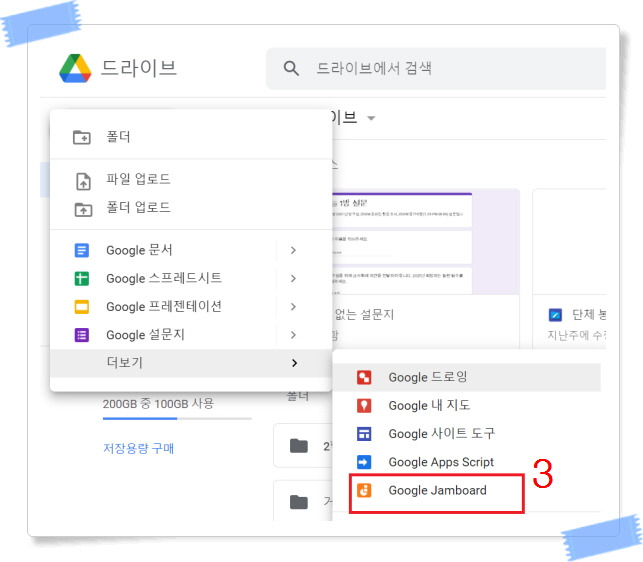The image size is (643, 562).
Task: Select 폴더 to create a folder
Action: point(190,137)
